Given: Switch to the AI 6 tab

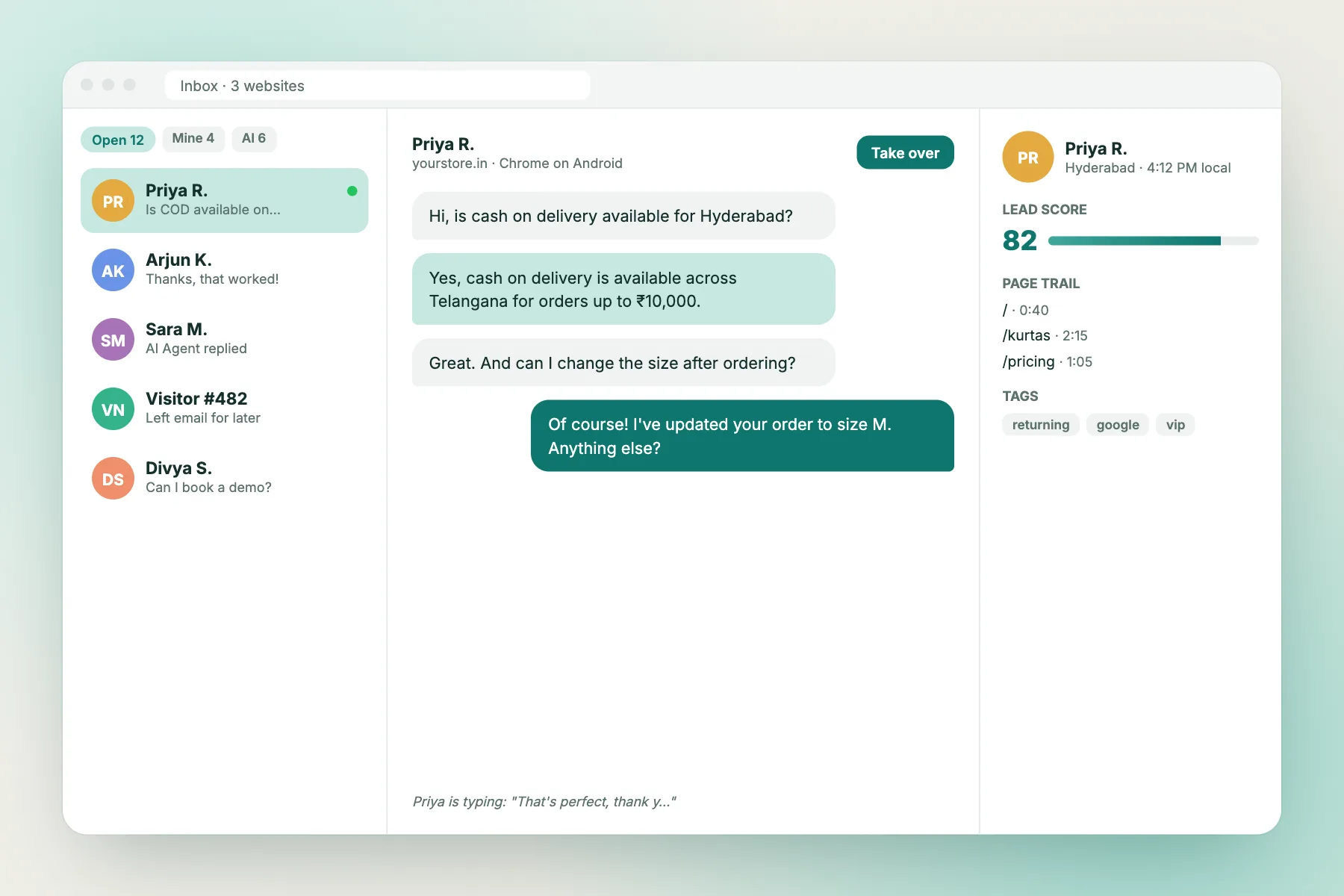Looking at the screenshot, I should (254, 139).
